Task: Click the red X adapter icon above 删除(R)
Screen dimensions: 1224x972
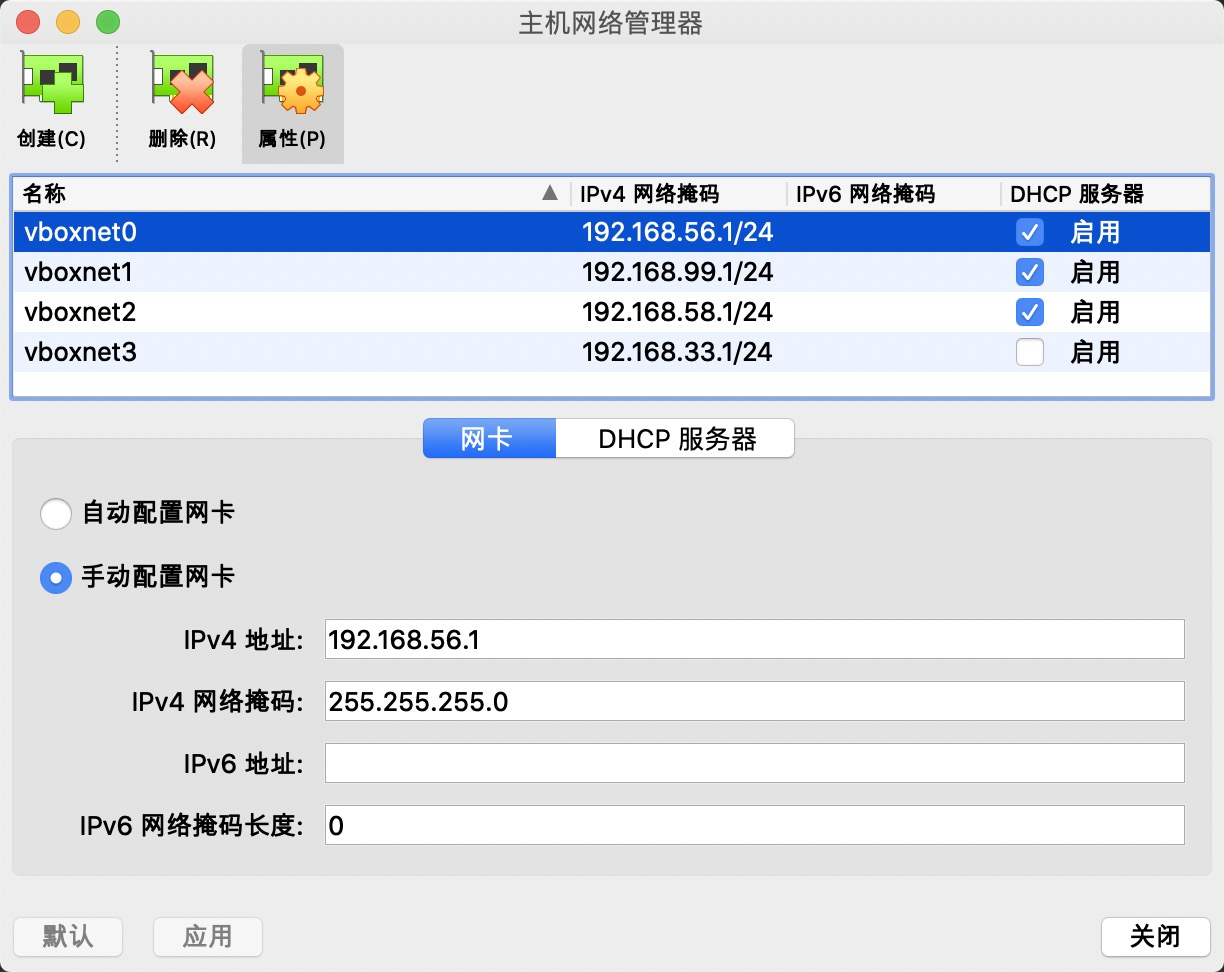Action: pyautogui.click(x=180, y=84)
